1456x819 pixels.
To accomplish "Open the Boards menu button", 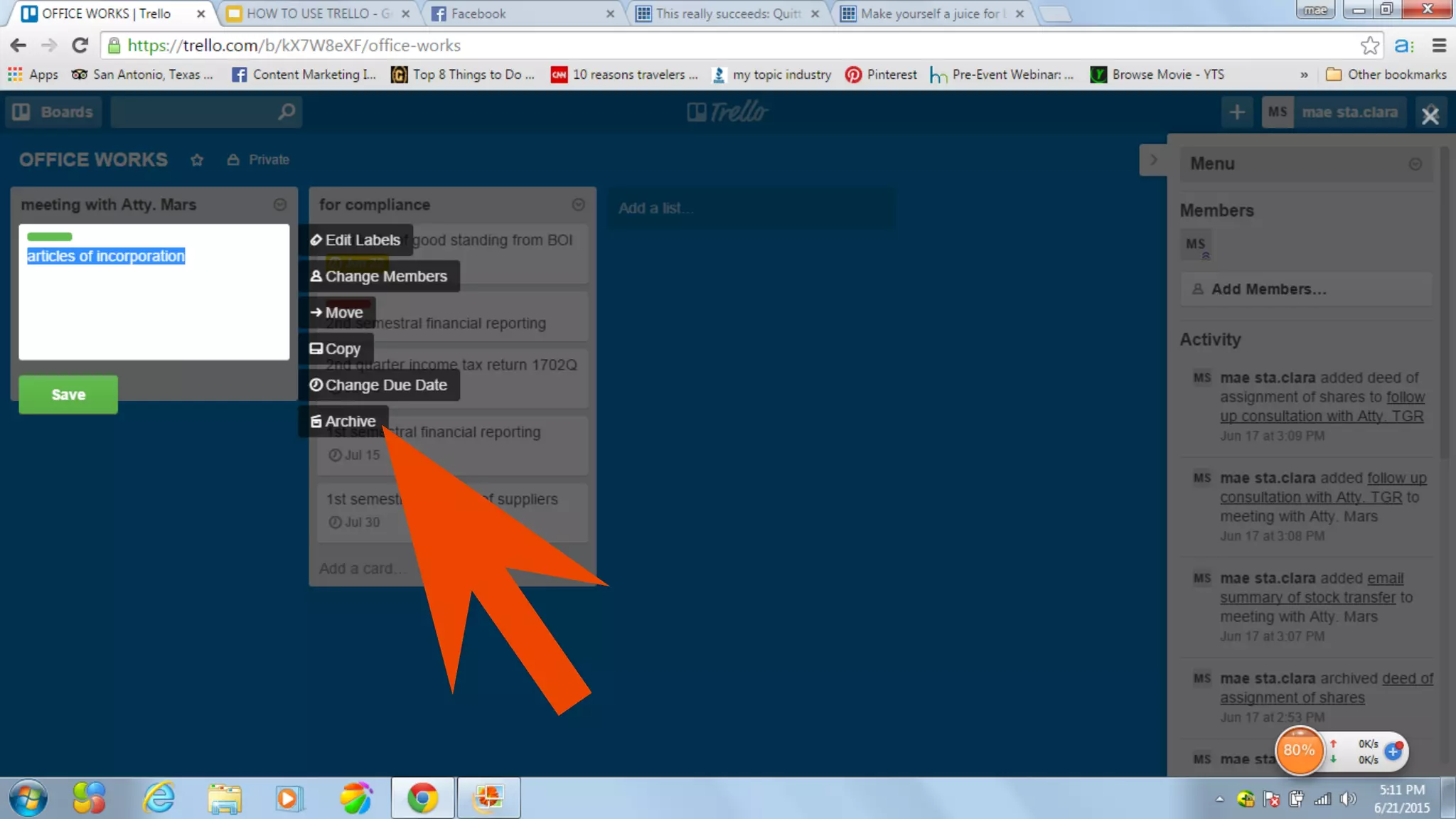I will (53, 112).
